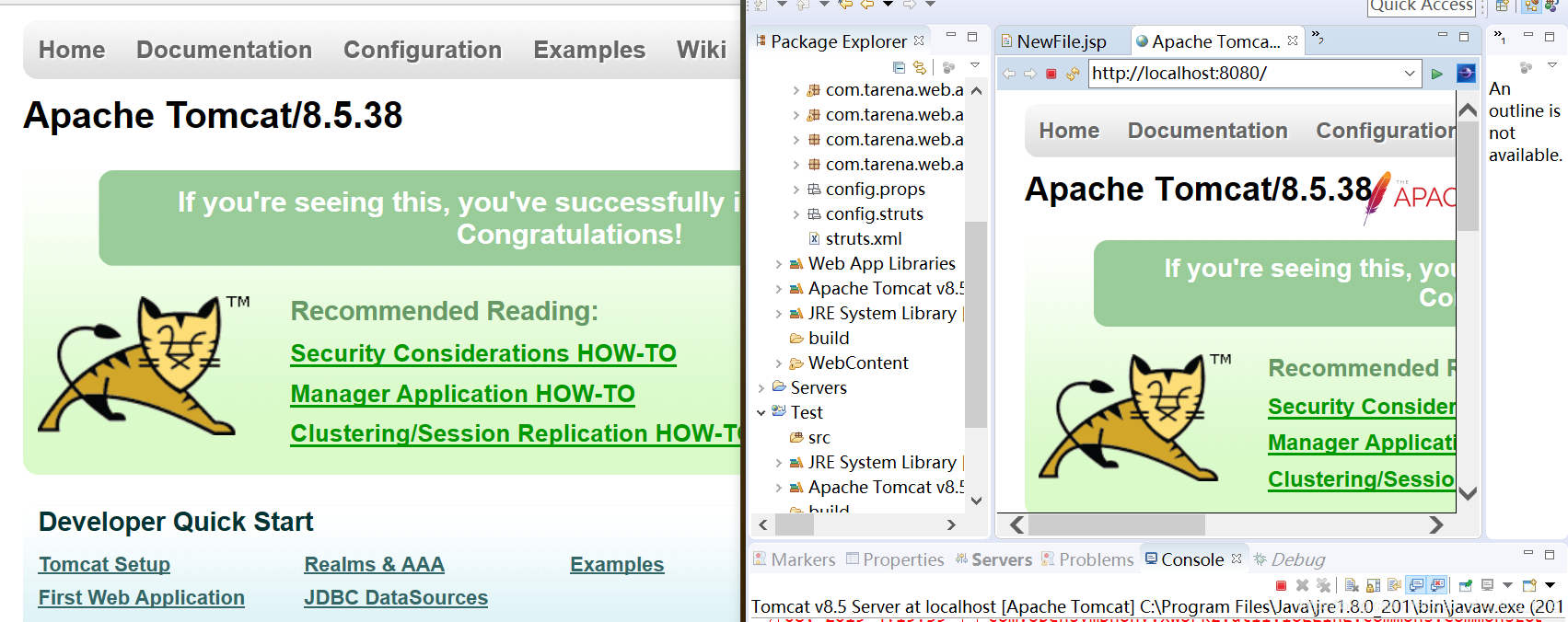Switch to the Markers tab
The height and width of the screenshot is (622, 1568).
794,559
